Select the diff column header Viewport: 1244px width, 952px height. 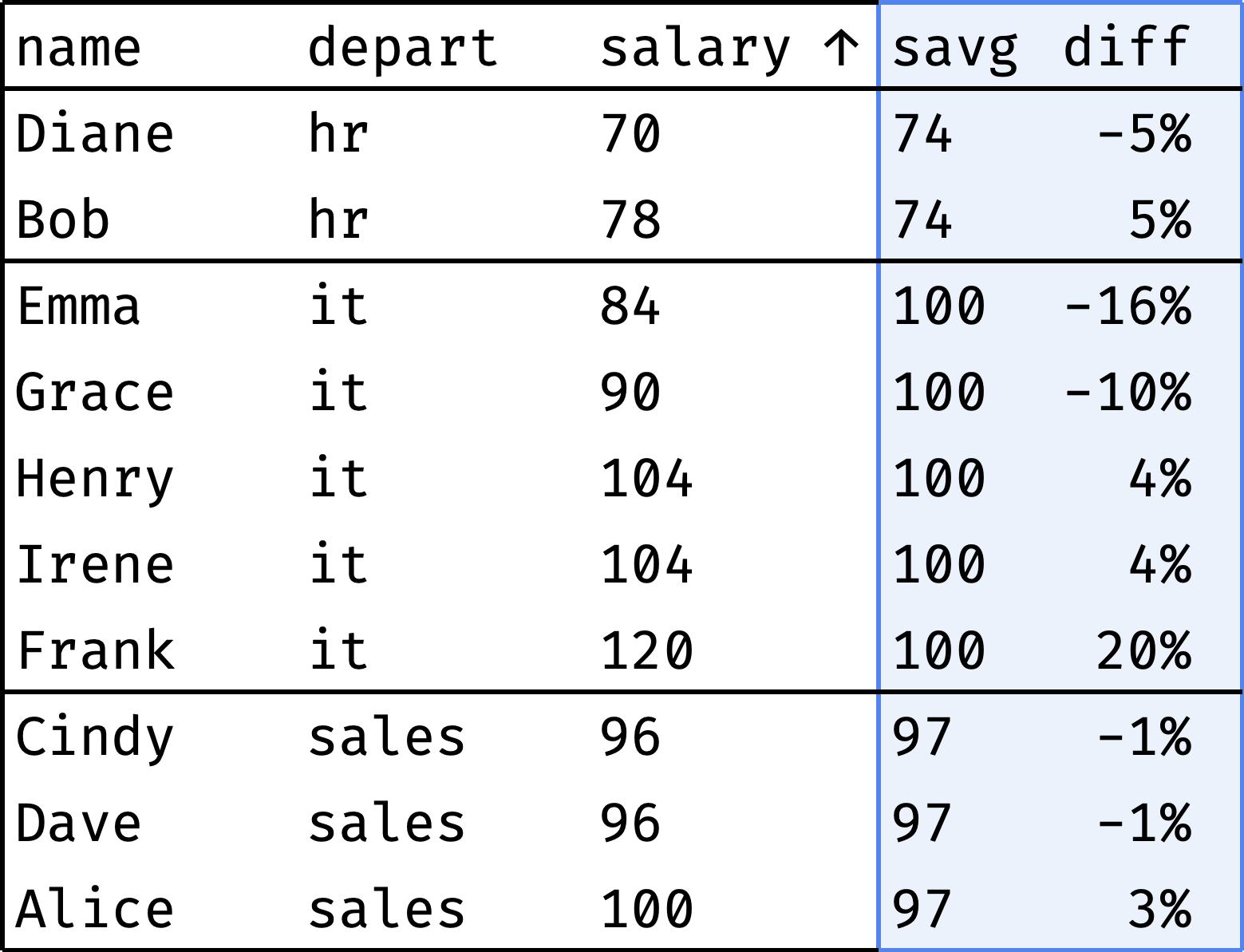[x=1127, y=46]
